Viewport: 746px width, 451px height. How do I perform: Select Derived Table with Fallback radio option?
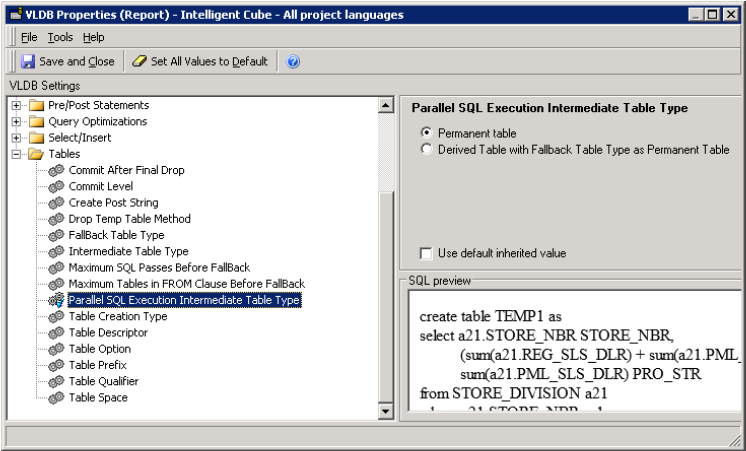tap(427, 149)
